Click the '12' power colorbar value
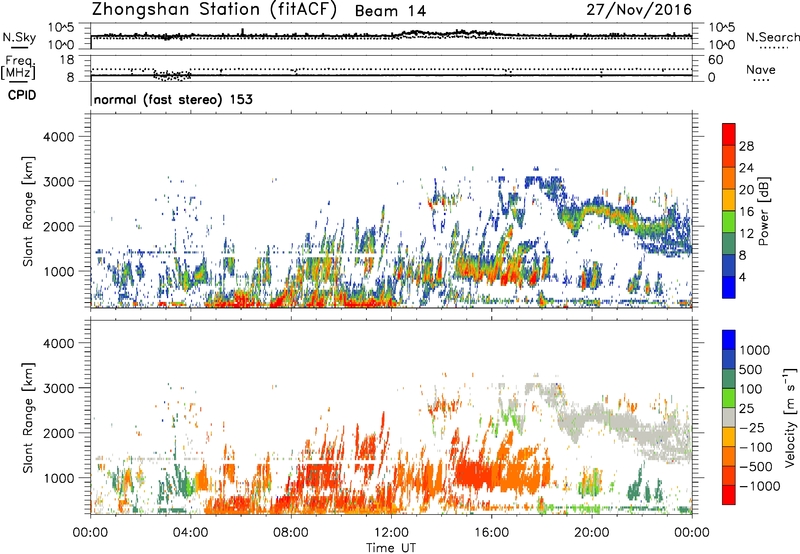 [746, 234]
